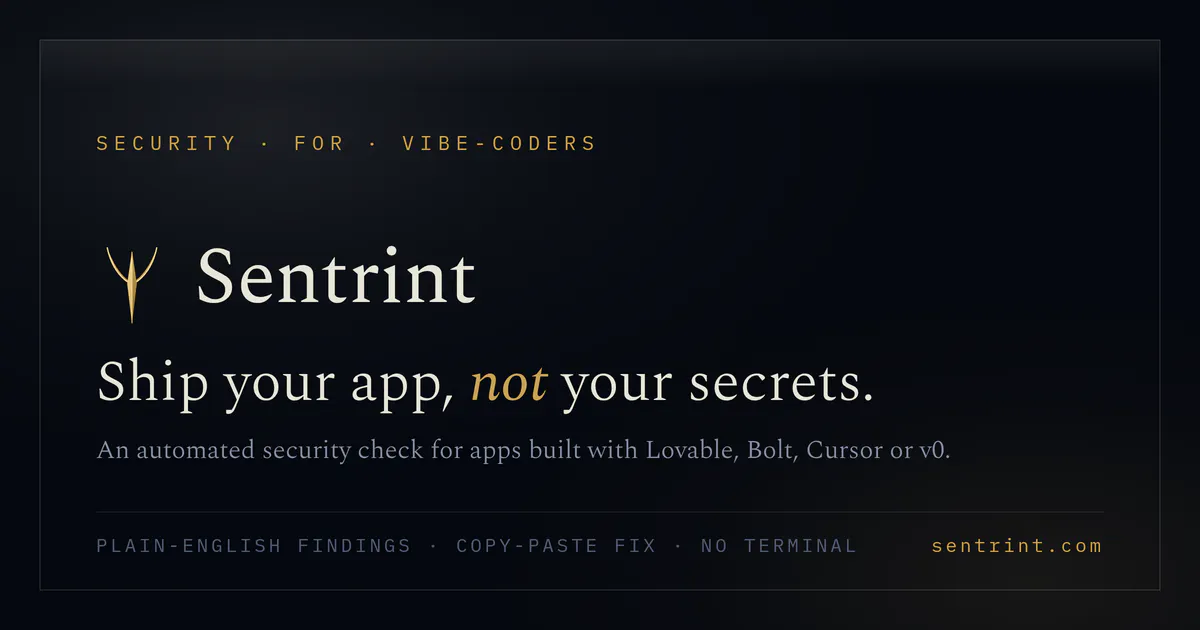
Task: Click the word FOR in the top tagline
Action: [319, 143]
